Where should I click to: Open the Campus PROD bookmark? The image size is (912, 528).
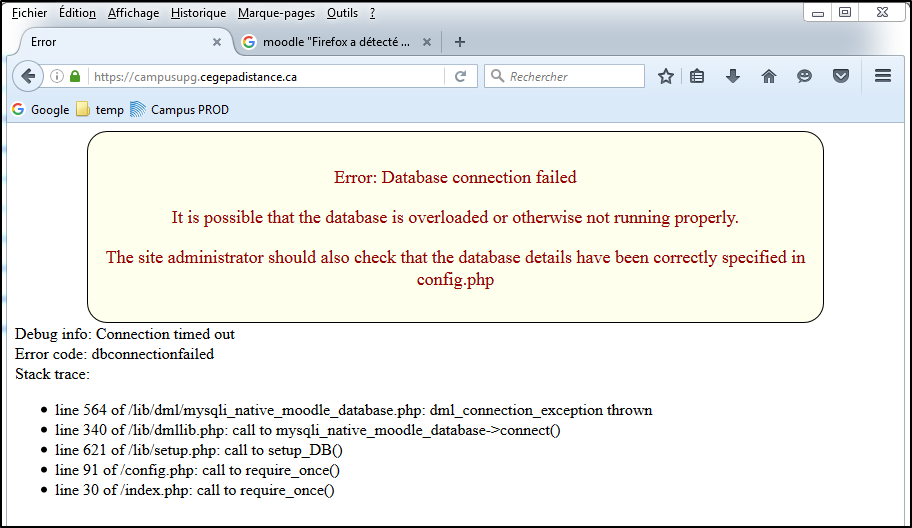point(180,110)
